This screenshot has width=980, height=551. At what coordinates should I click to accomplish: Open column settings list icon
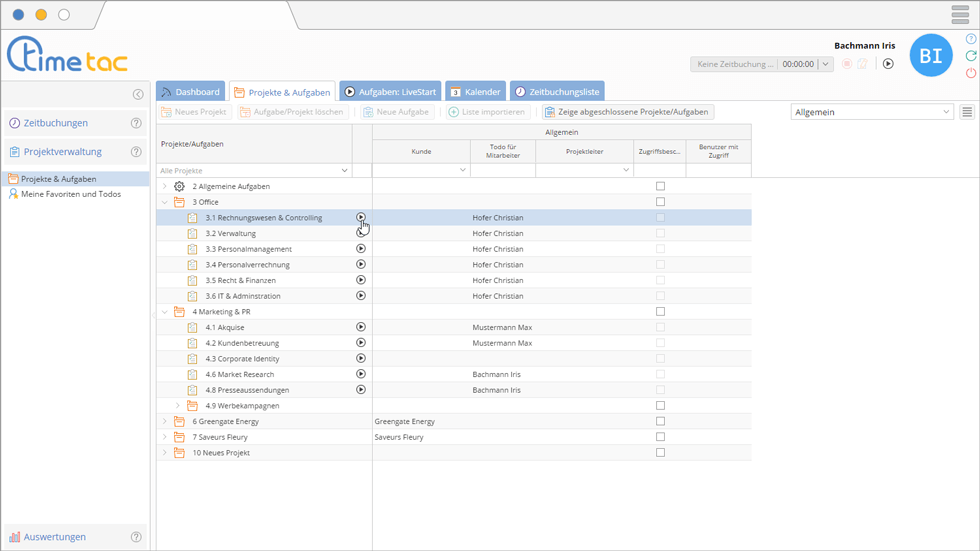967,112
